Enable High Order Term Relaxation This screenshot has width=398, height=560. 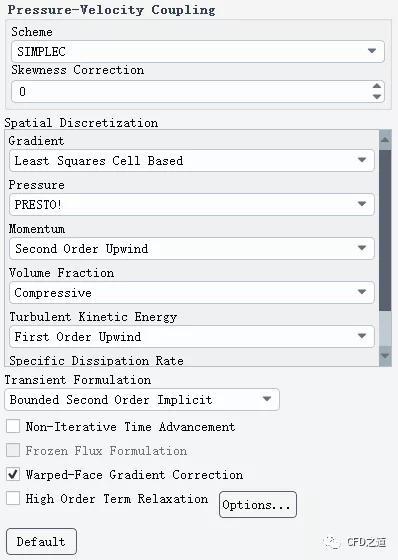pos(13,498)
